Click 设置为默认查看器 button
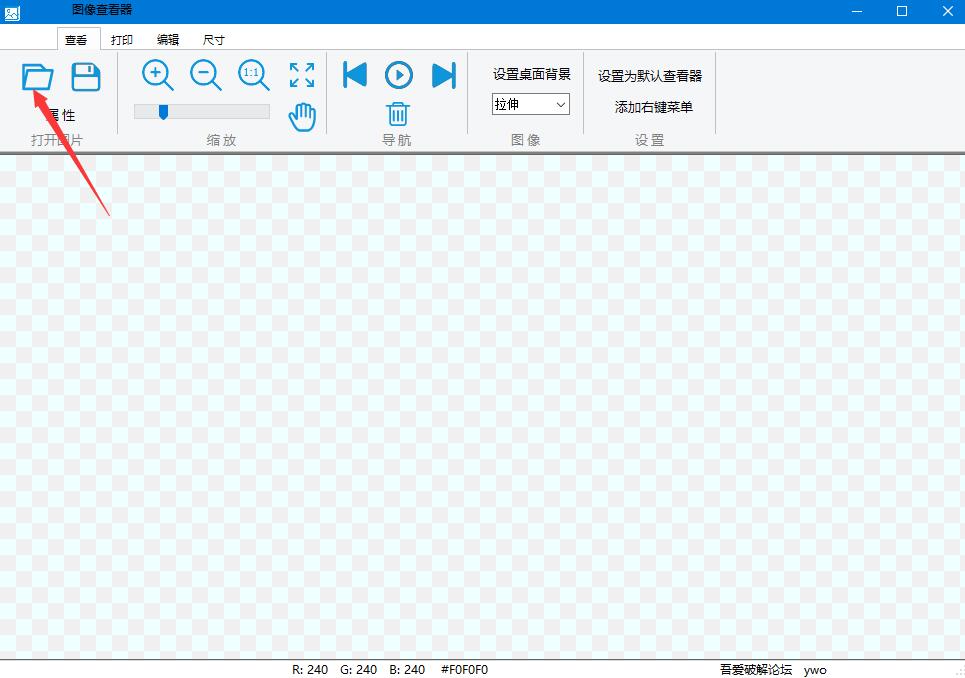 (650, 76)
